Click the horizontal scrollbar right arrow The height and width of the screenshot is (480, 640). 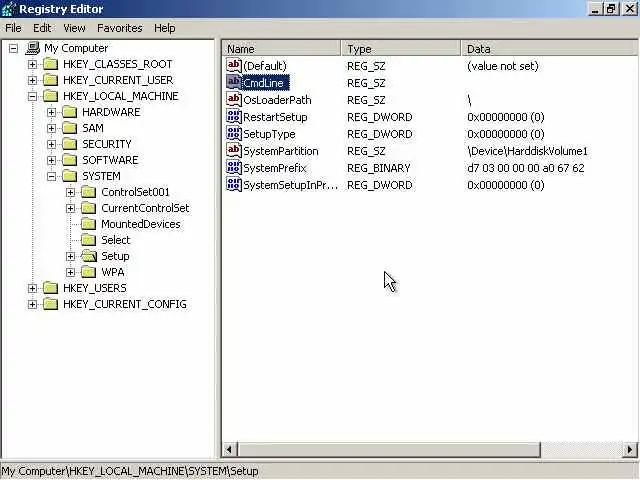coord(629,449)
